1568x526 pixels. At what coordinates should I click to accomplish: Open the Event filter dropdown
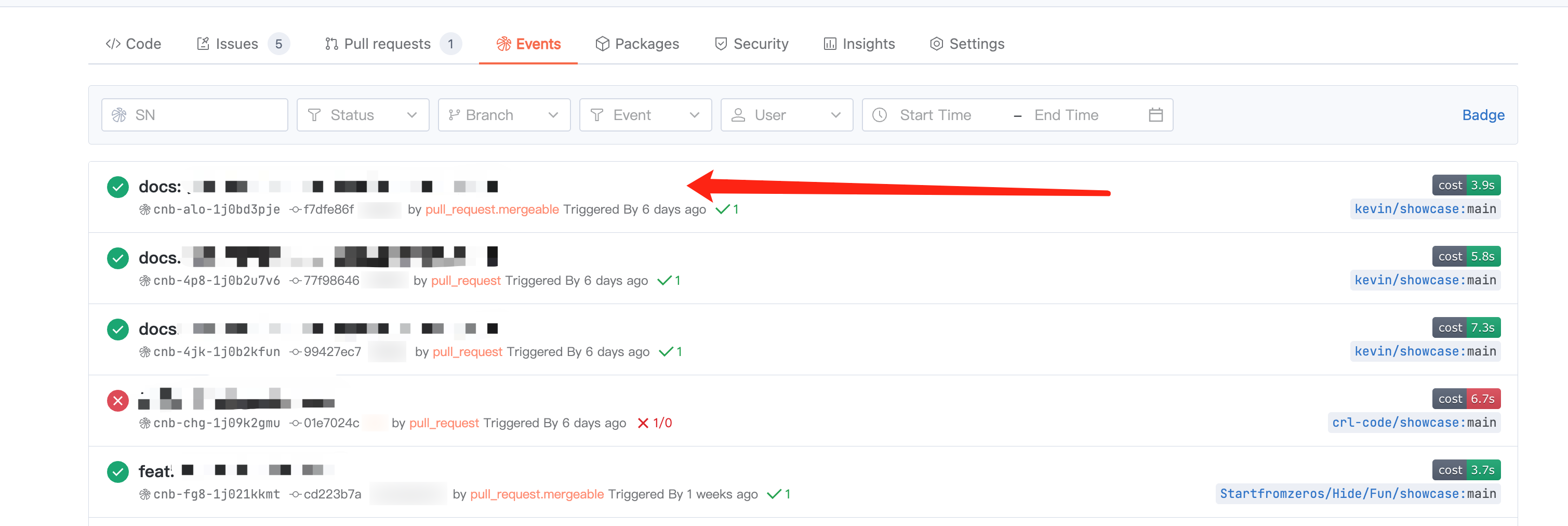click(645, 115)
